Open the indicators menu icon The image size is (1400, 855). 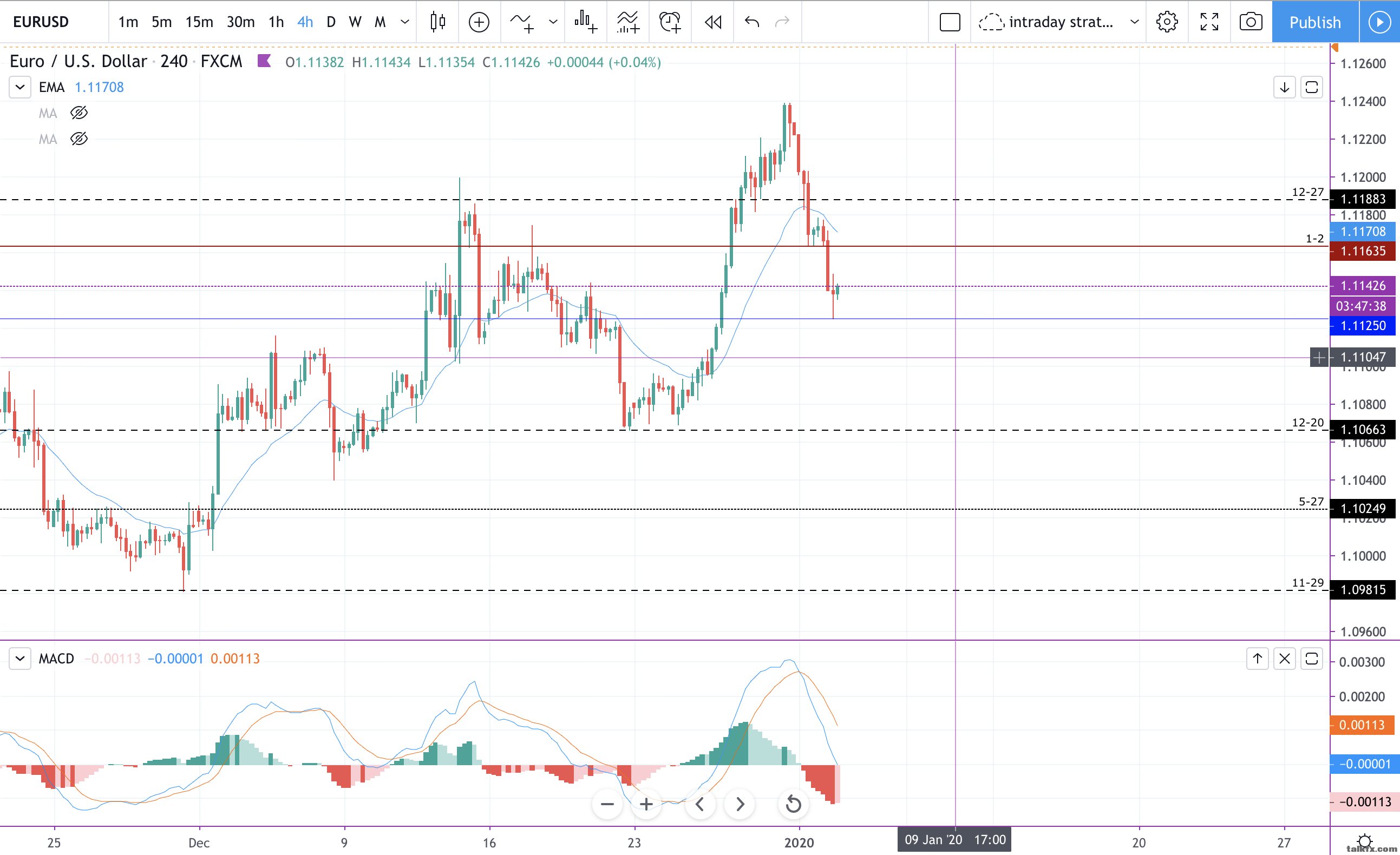point(522,22)
